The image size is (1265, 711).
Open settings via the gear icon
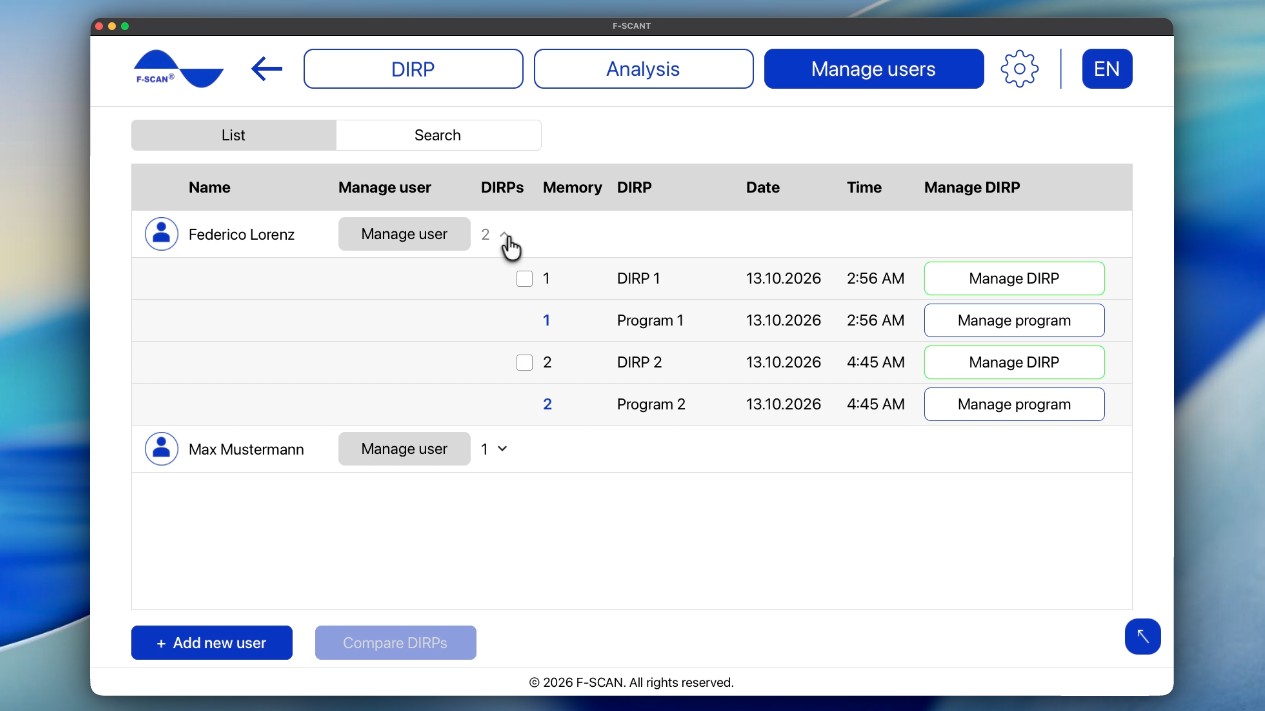tap(1019, 69)
